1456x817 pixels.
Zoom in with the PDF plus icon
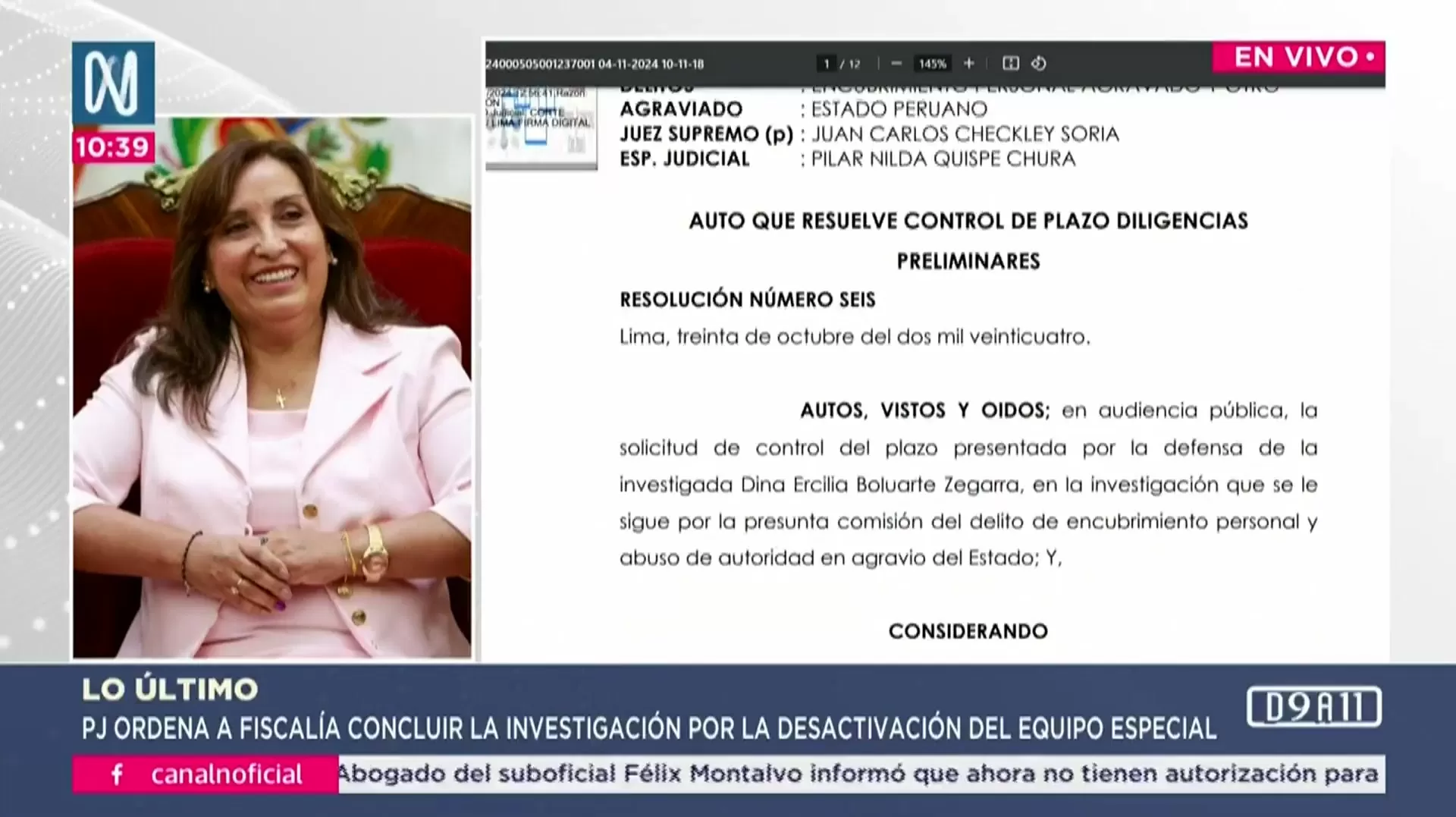coord(968,64)
